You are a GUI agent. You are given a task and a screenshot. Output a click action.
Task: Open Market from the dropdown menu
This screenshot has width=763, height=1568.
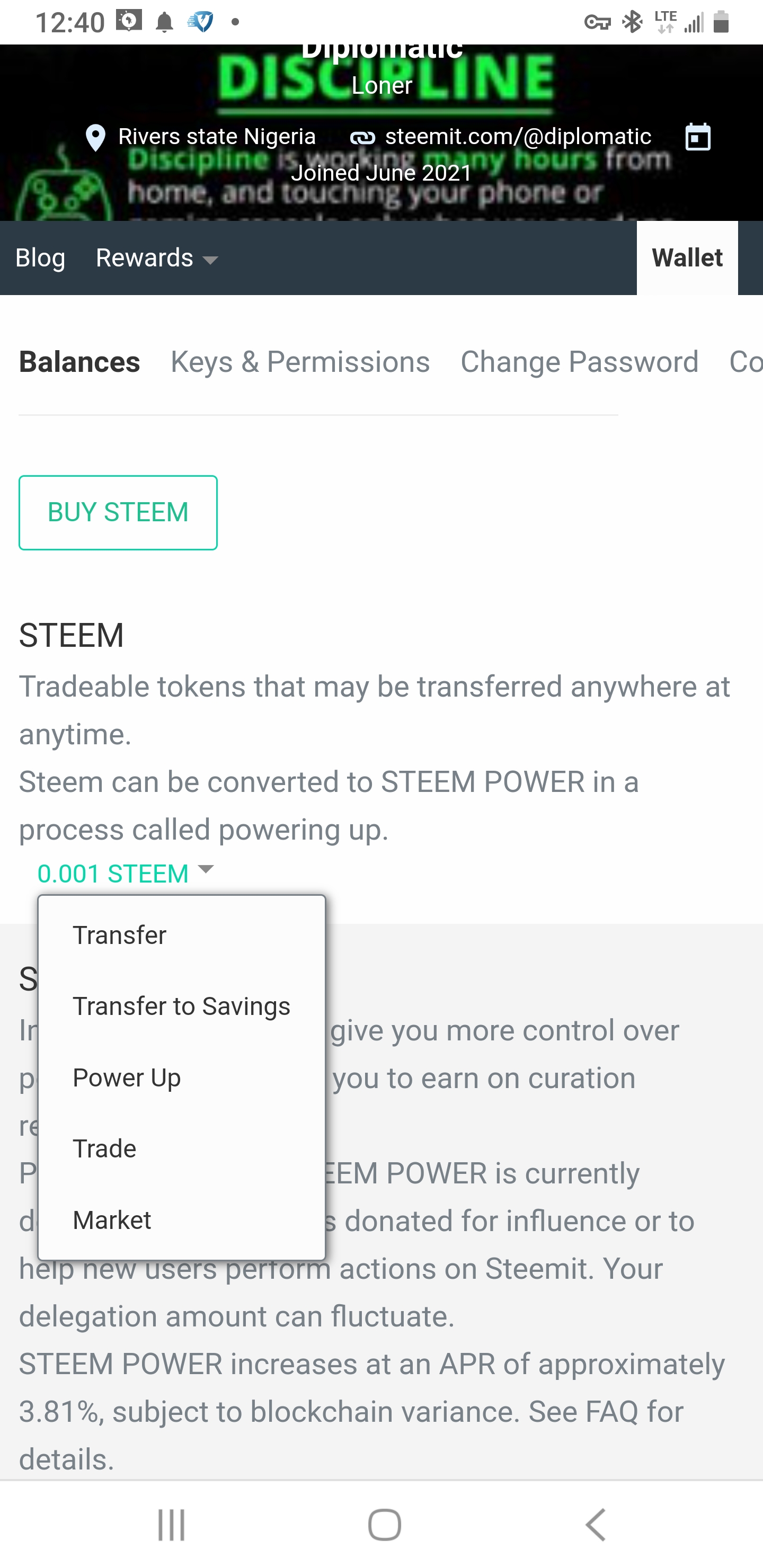181,1220
